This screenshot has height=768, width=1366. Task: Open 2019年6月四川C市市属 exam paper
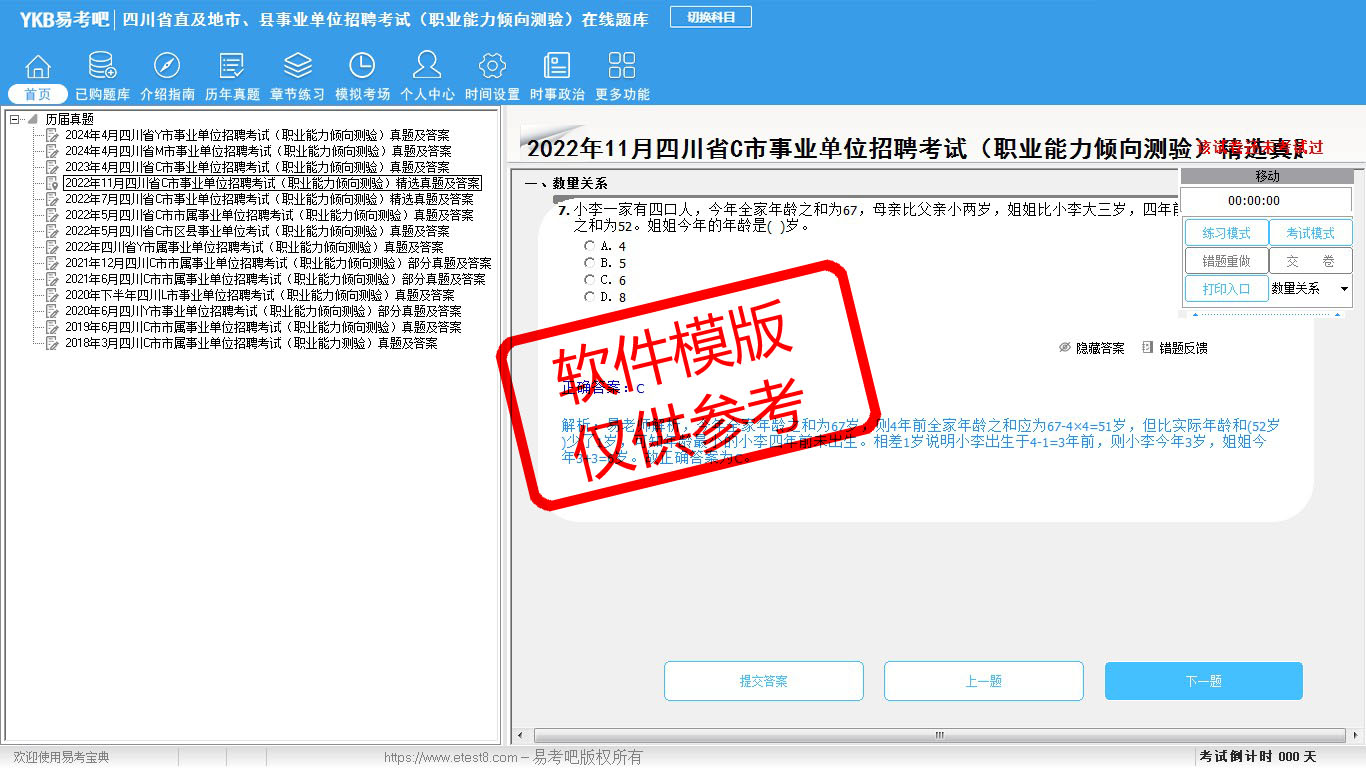coord(263,327)
